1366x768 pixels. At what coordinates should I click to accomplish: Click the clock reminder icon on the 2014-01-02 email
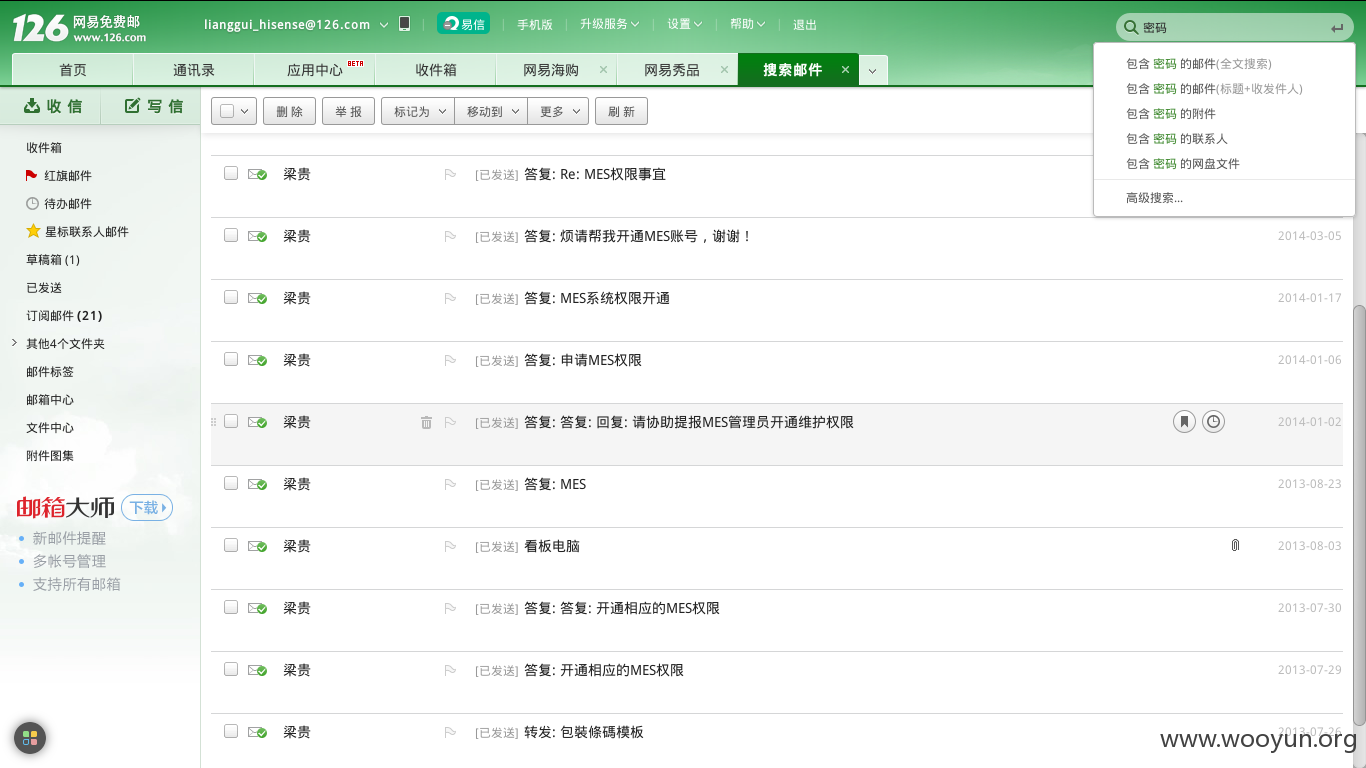1213,422
